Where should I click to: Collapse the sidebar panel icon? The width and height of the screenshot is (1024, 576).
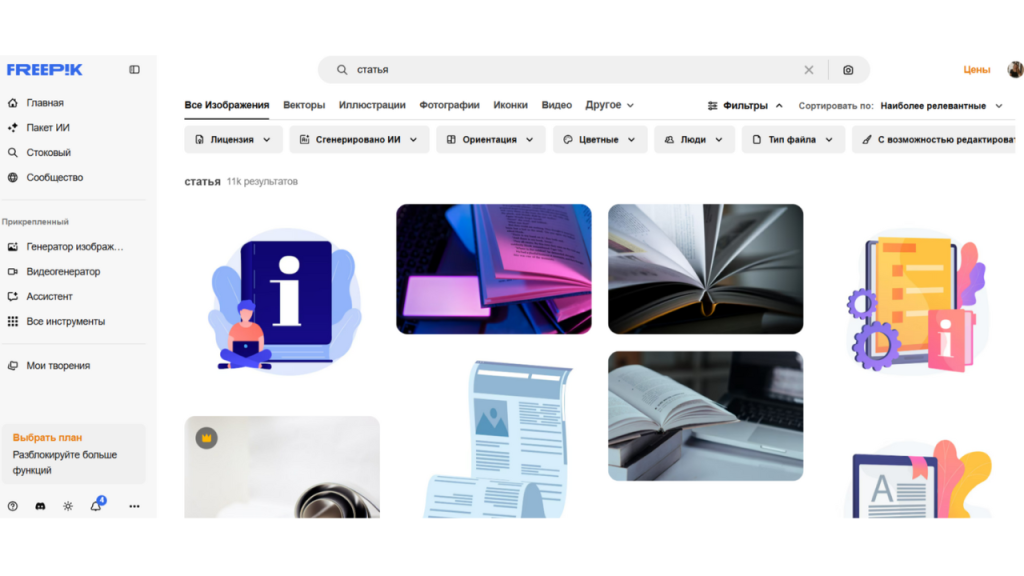click(x=135, y=70)
